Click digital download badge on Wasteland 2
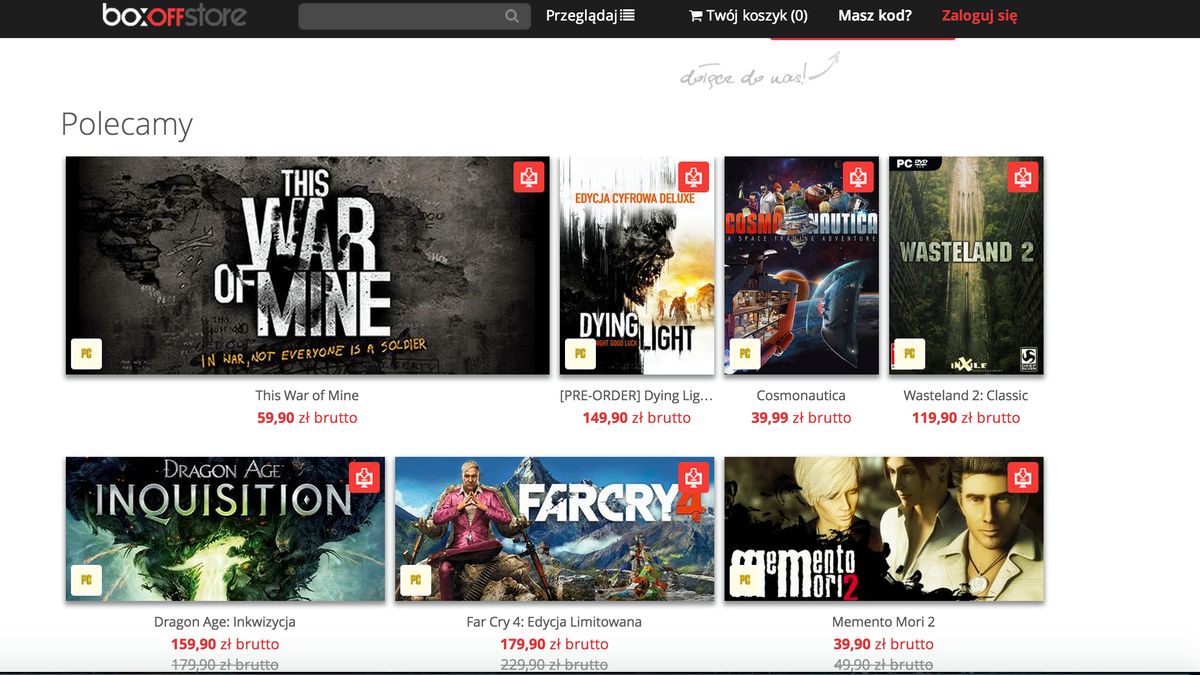This screenshot has height=675, width=1200. pos(1022,177)
